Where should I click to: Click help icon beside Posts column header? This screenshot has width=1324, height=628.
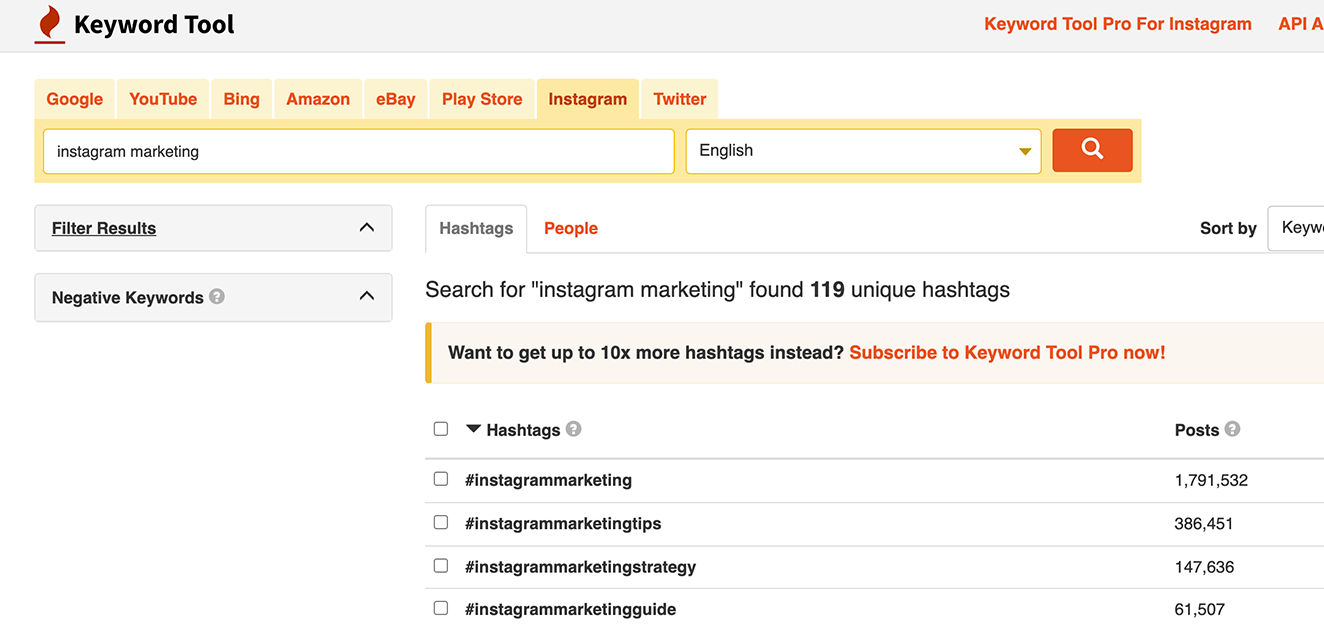pos(1232,429)
